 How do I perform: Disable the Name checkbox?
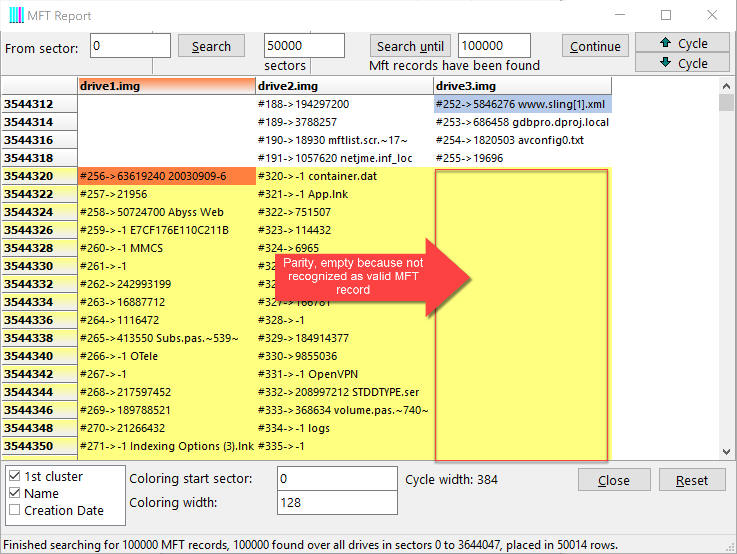pos(14,494)
